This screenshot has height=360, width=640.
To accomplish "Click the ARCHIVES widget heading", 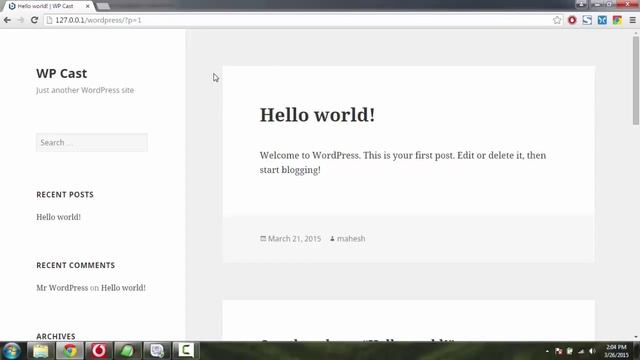I will pyautogui.click(x=56, y=336).
